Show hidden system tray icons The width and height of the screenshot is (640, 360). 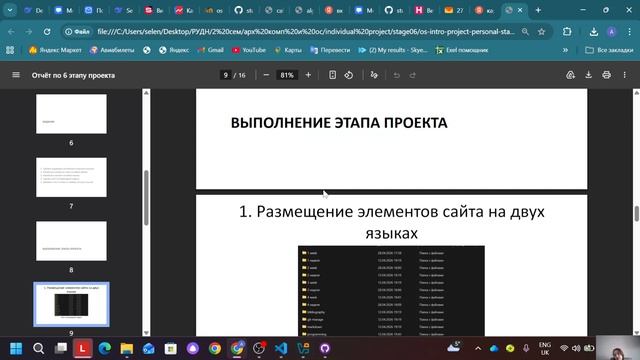pos(478,348)
